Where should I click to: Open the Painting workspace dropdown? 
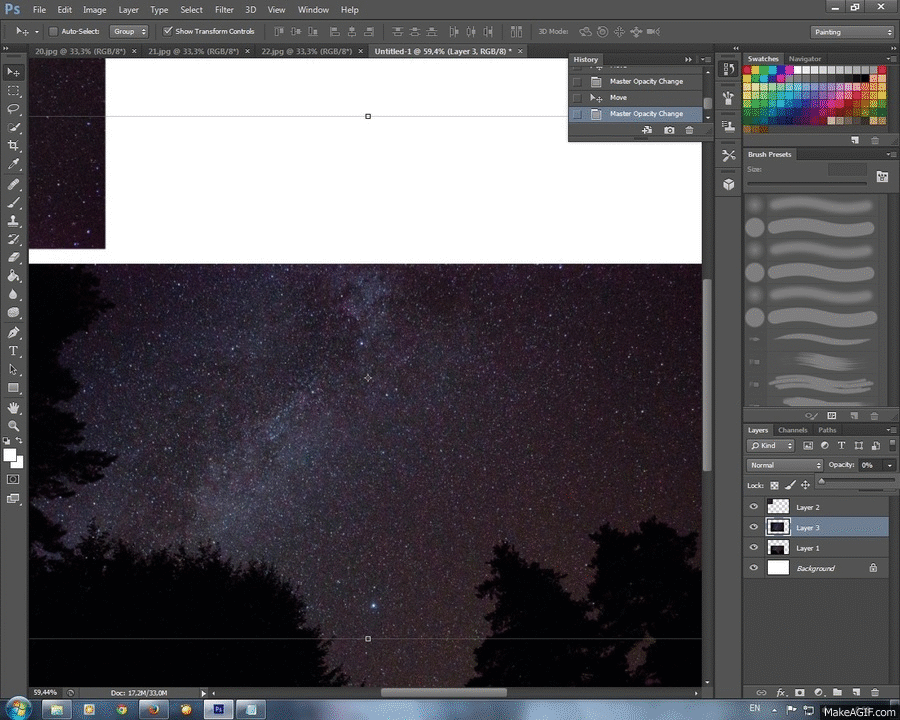(851, 32)
